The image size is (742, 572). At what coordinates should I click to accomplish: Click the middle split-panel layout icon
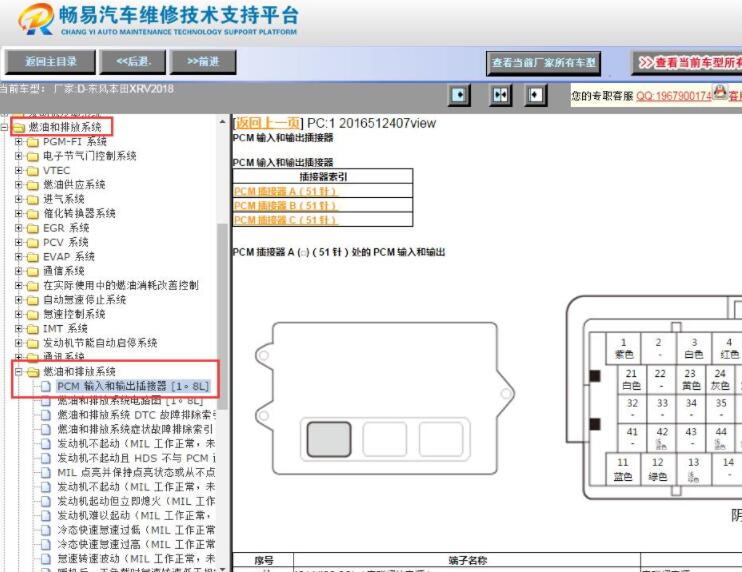(500, 95)
